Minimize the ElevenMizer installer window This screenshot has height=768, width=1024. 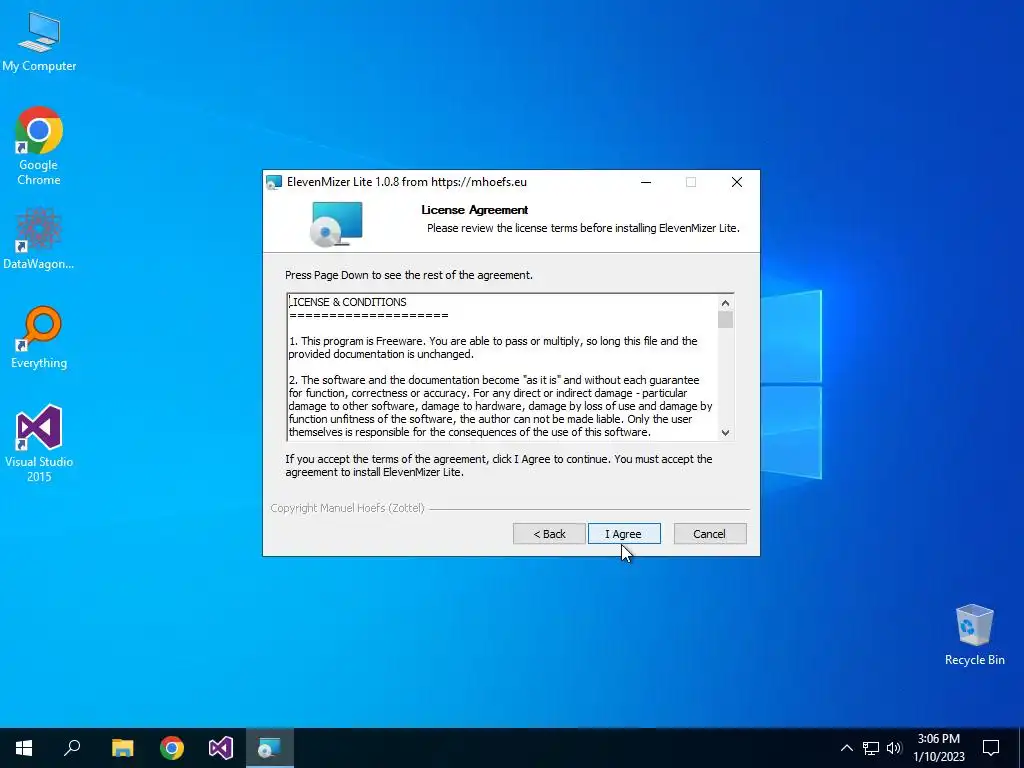[x=646, y=182]
